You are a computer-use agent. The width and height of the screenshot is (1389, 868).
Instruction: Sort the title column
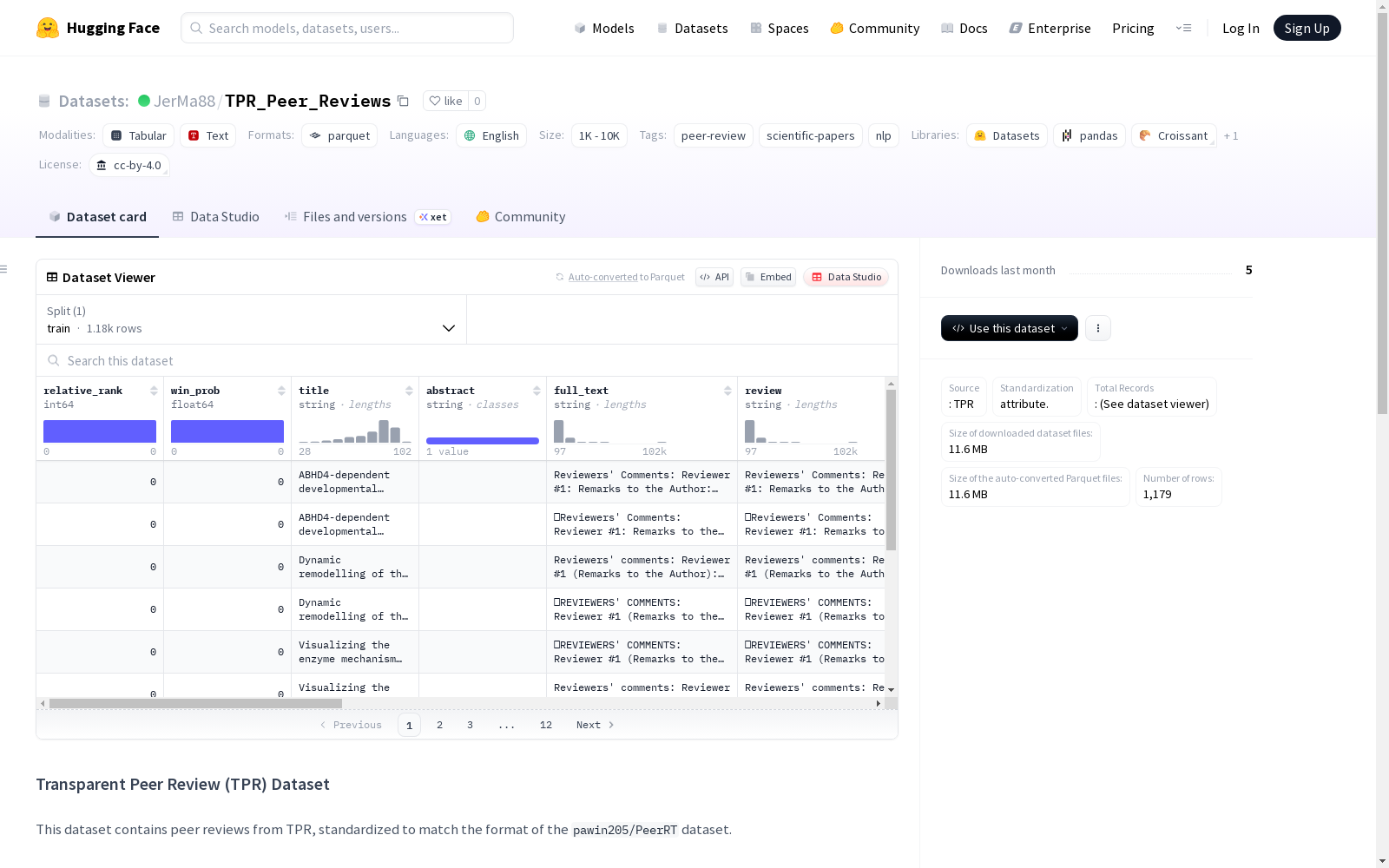pyautogui.click(x=409, y=391)
